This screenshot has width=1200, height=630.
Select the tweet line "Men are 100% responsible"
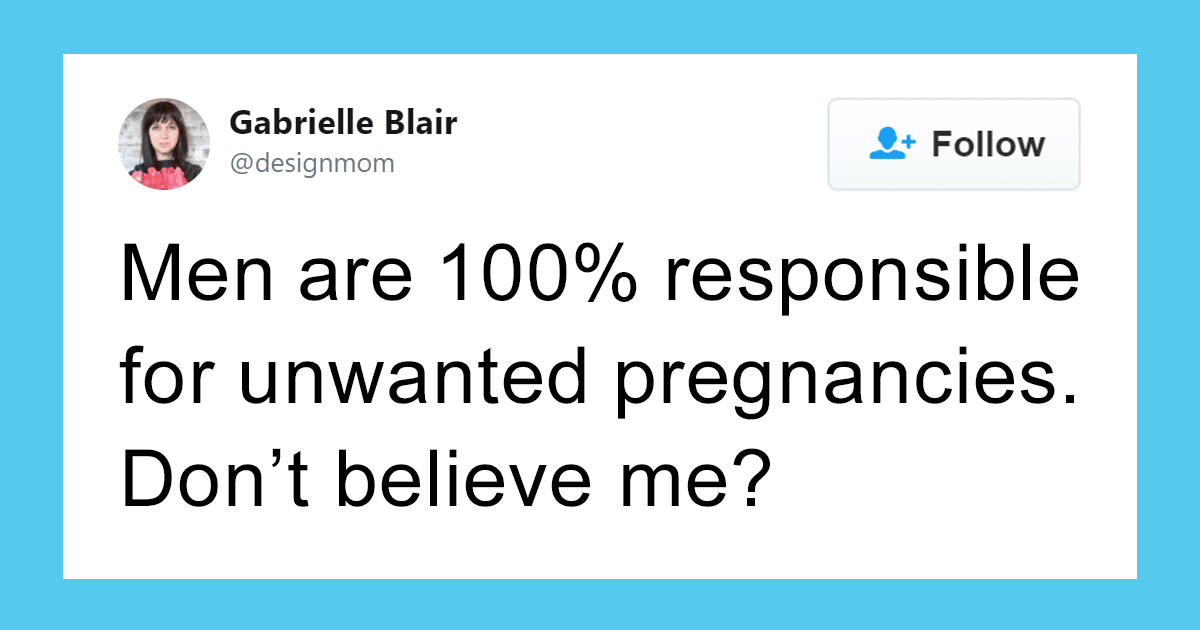click(600, 277)
